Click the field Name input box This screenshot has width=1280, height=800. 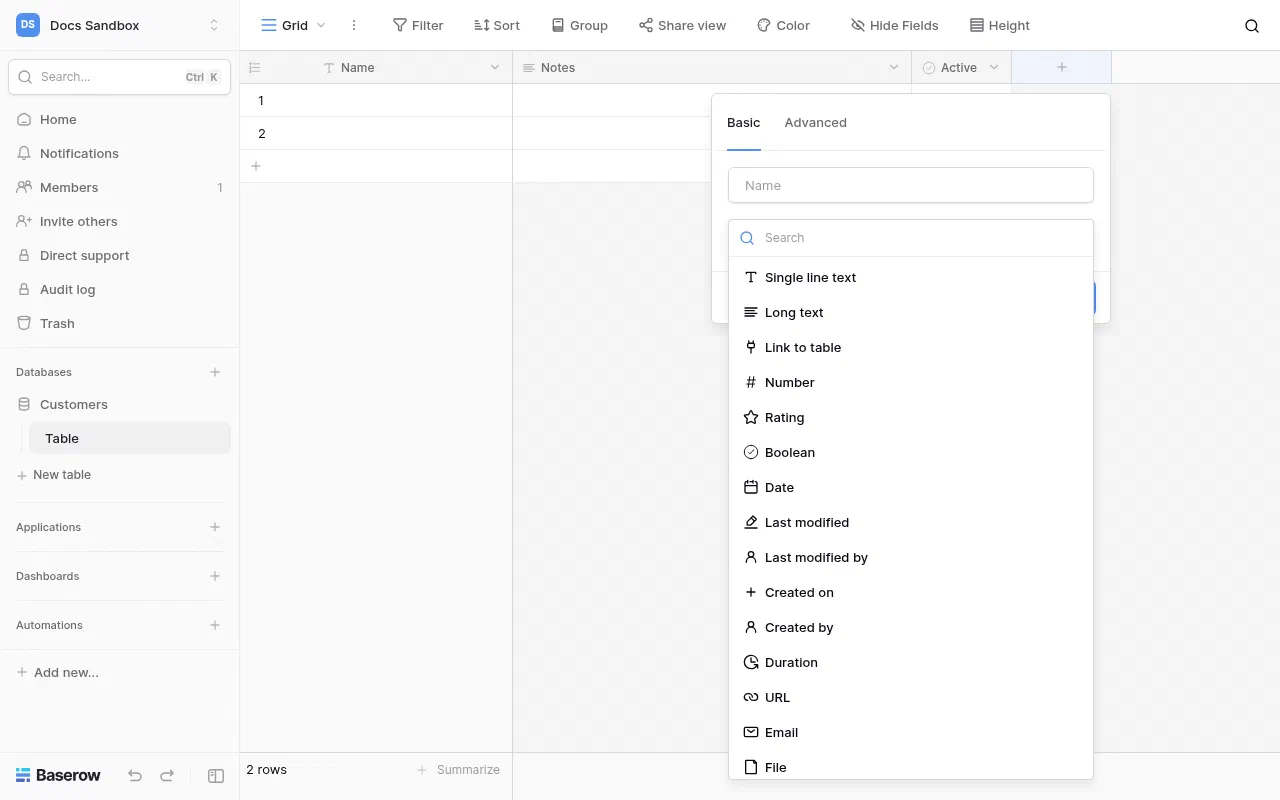(x=911, y=185)
